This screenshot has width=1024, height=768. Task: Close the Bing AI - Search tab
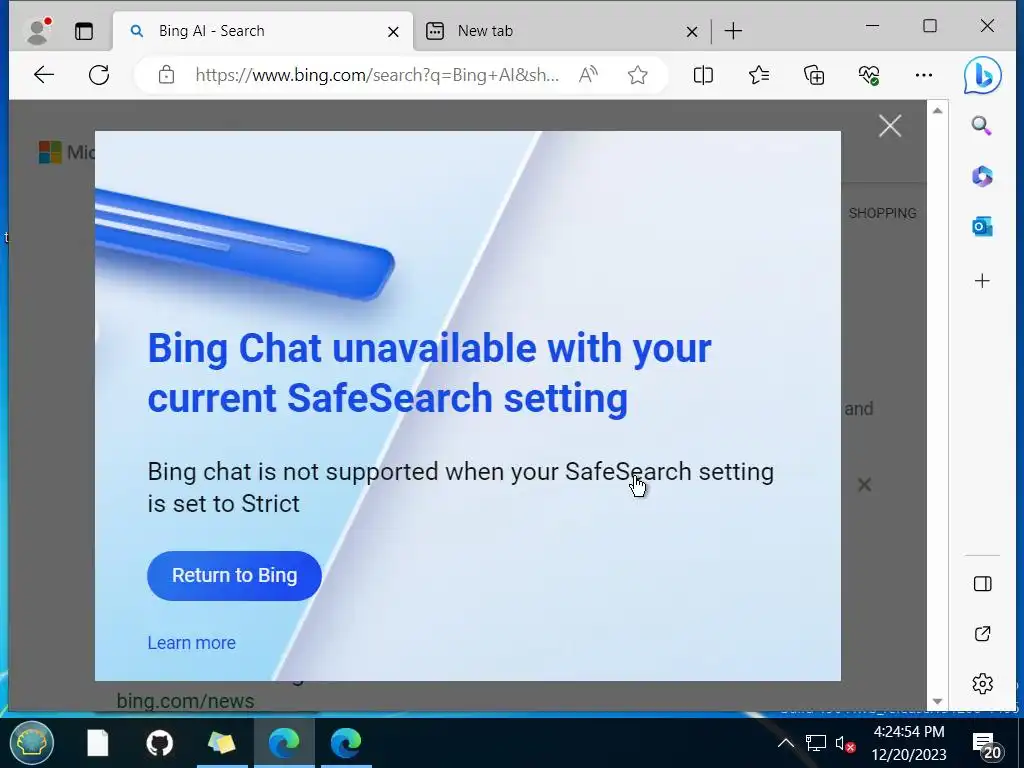(x=393, y=31)
